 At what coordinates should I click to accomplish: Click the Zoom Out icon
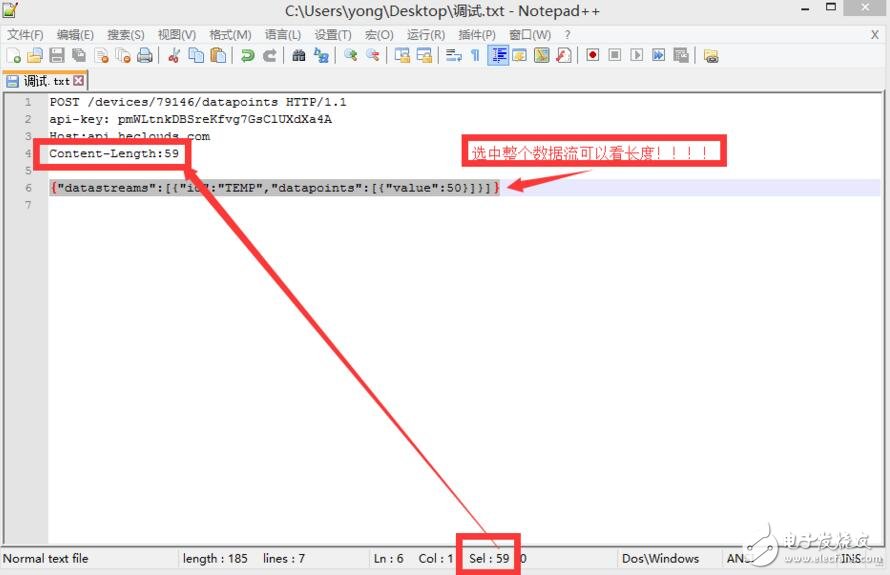(x=373, y=56)
